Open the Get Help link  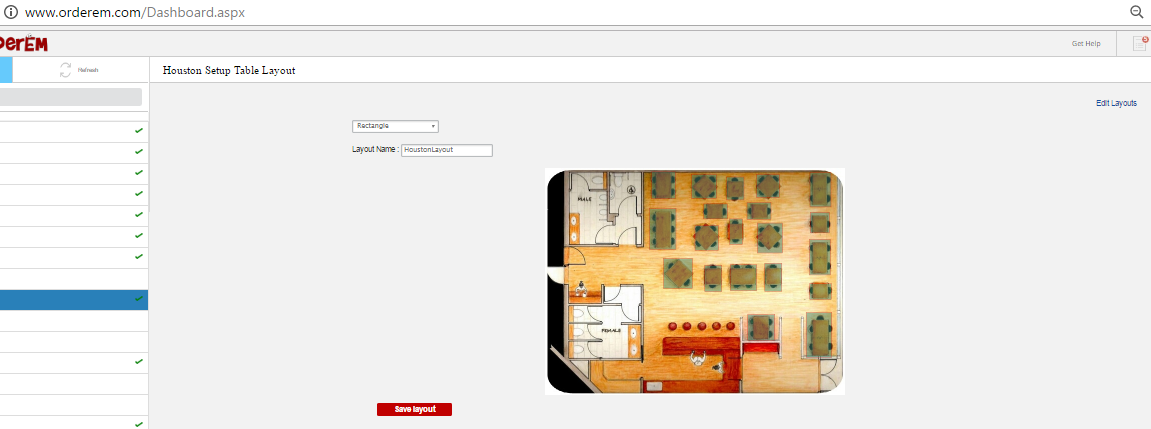1085,43
